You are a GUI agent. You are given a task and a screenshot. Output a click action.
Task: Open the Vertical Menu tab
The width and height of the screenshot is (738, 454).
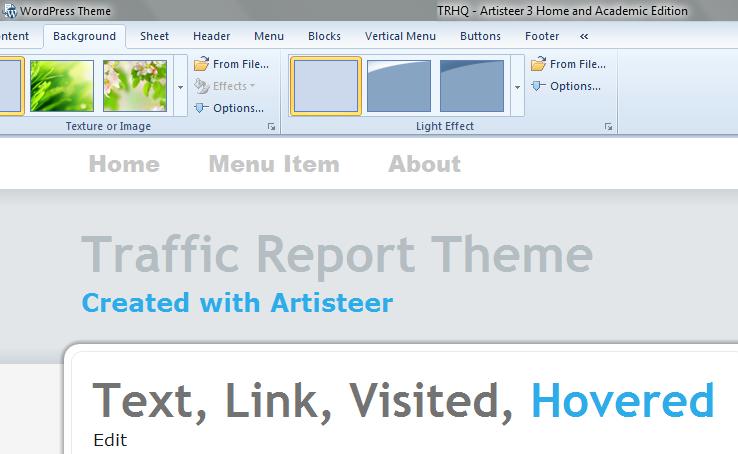(x=400, y=36)
